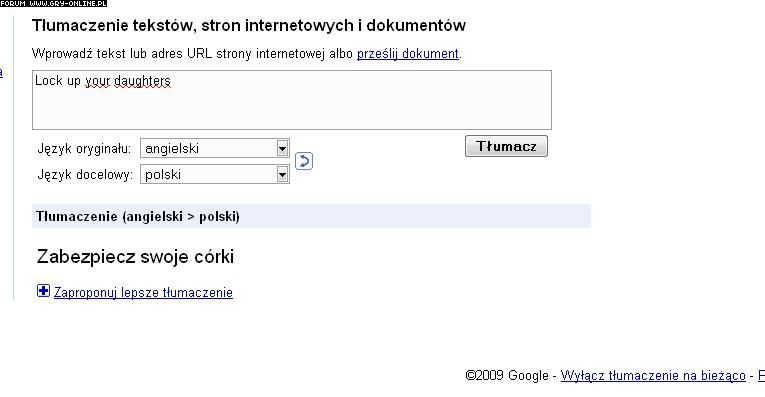Viewport: 765px width, 397px height.
Task: Click Wyłącz tłumaczenie na bieżąco link
Action: tap(653, 376)
